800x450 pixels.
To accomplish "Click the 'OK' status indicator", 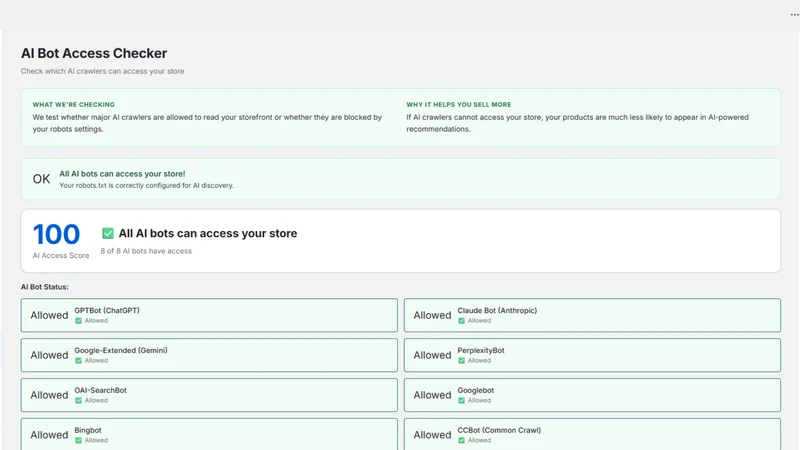I will point(41,179).
